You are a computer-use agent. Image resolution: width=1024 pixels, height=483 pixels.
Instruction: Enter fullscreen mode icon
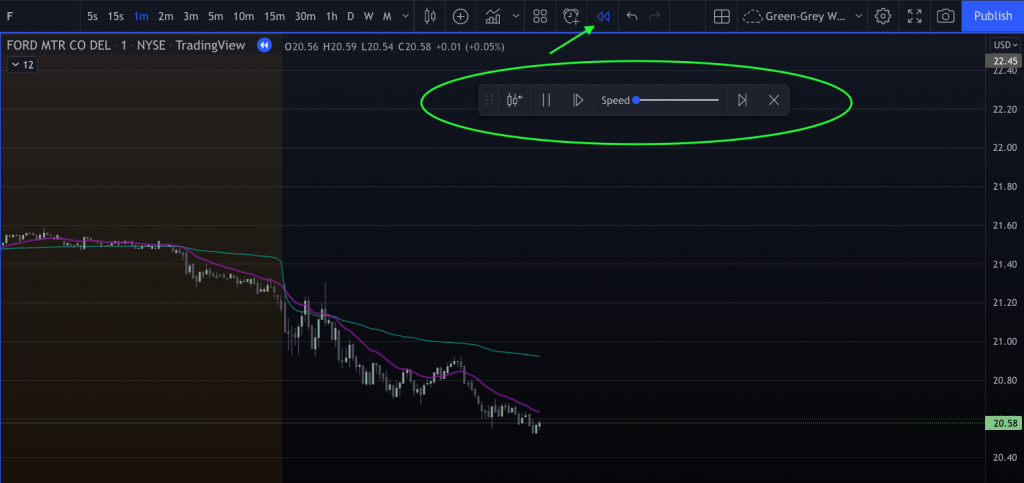(915, 16)
